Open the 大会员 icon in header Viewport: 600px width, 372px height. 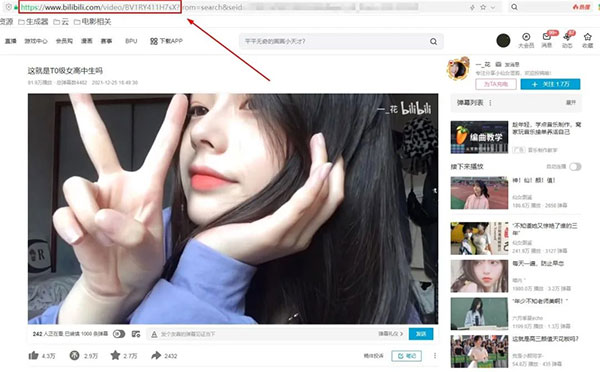point(526,37)
